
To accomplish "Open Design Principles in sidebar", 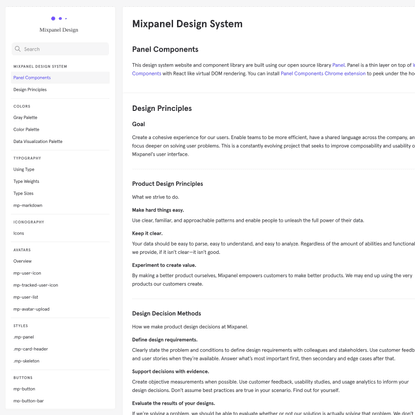I will [x=30, y=90].
